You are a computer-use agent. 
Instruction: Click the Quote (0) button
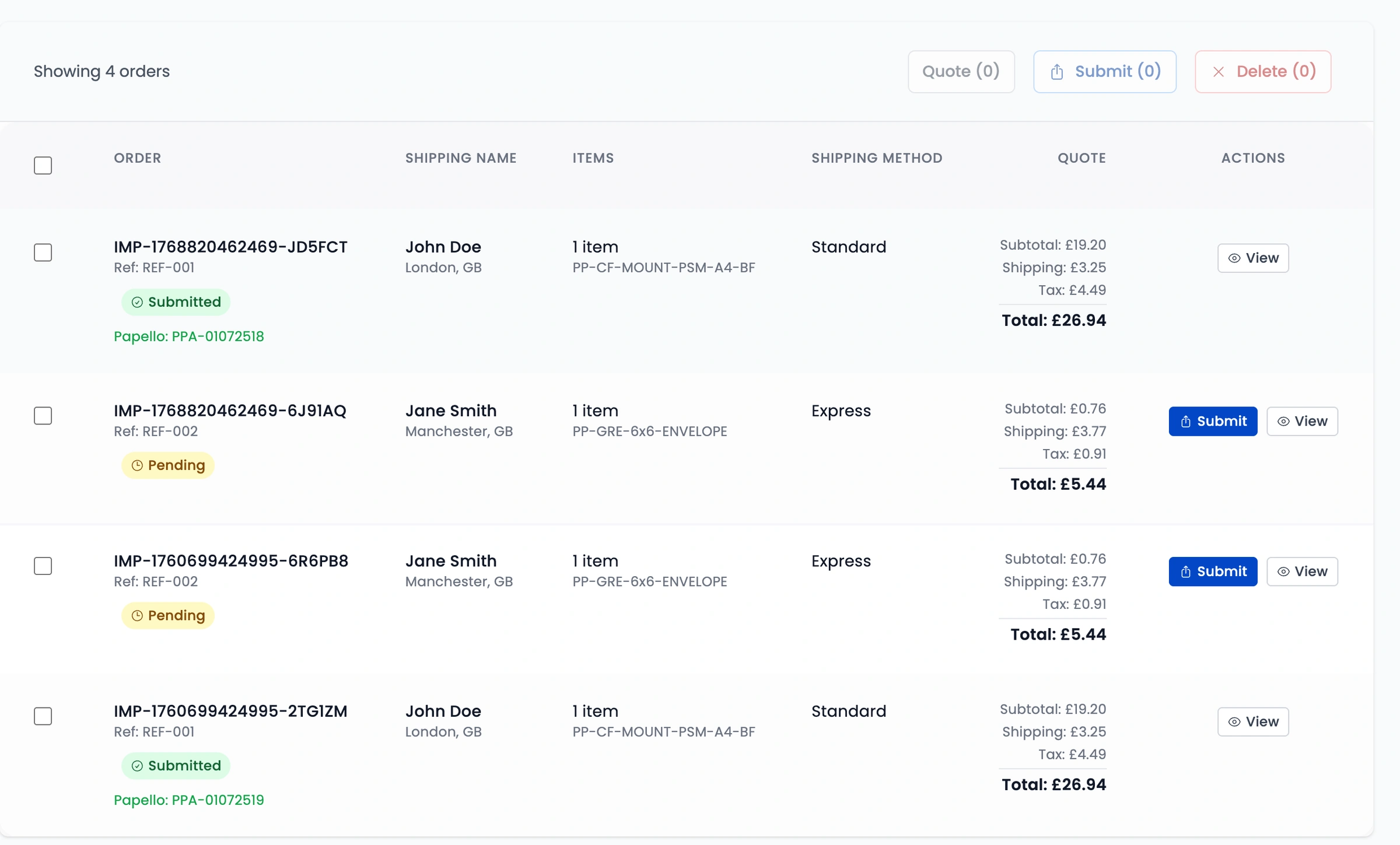pos(961,71)
